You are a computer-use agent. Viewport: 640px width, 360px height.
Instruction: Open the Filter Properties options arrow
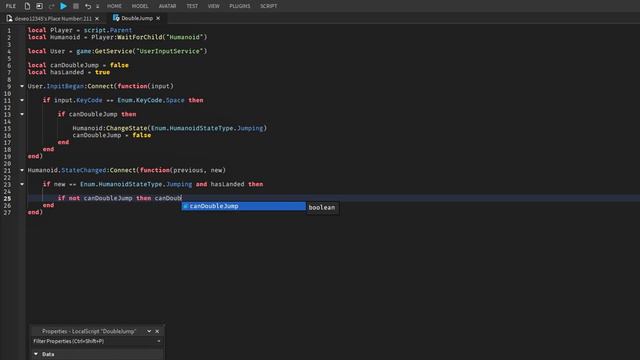click(x=159, y=341)
